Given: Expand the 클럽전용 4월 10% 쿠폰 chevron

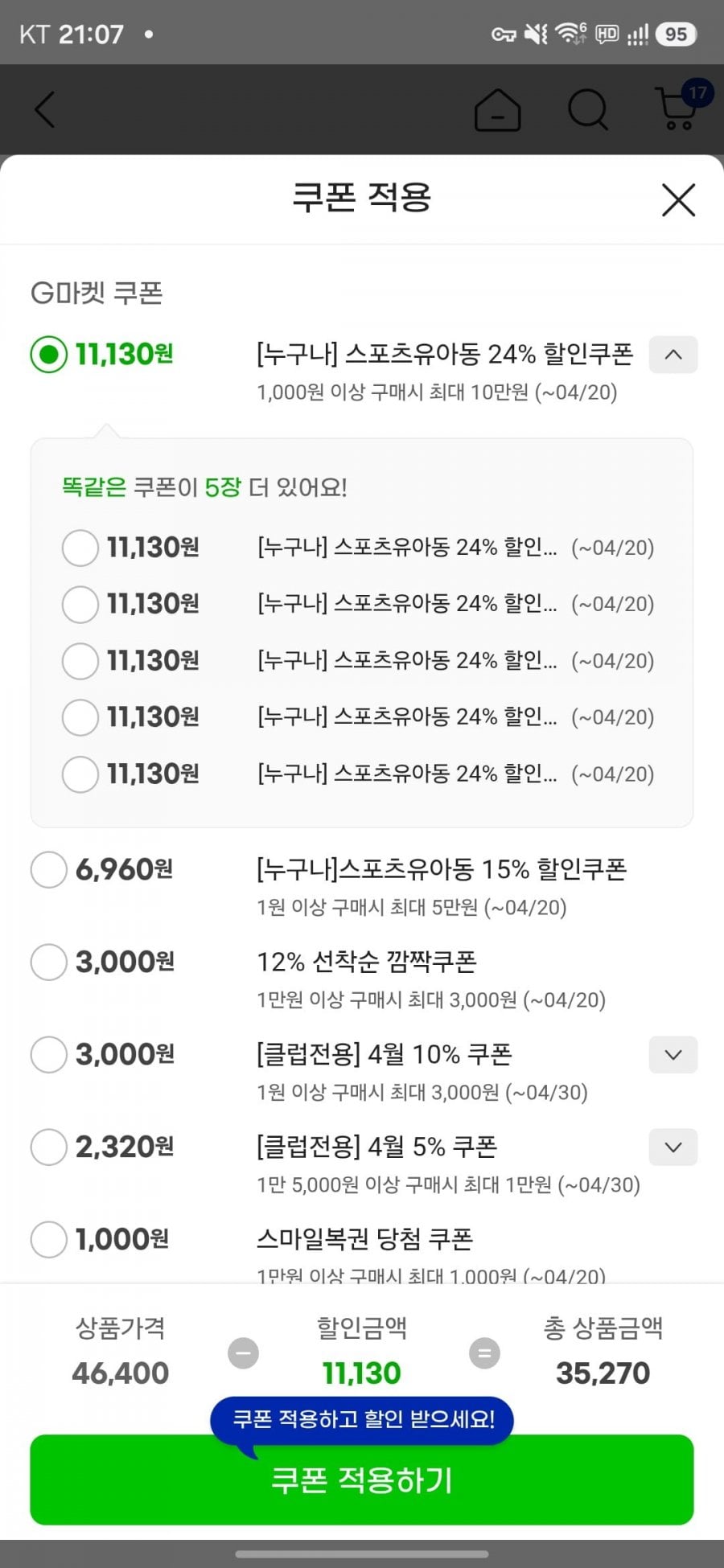Looking at the screenshot, I should tap(673, 1054).
